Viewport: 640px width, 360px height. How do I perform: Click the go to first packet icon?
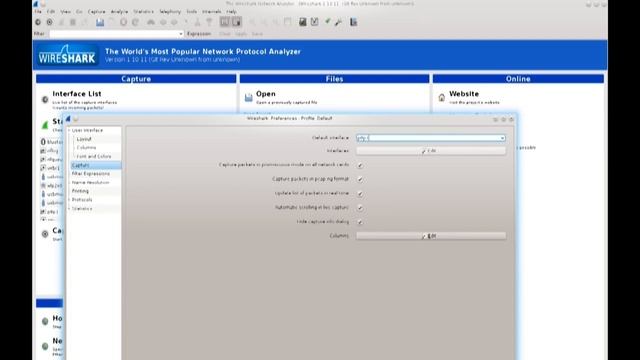[x=198, y=22]
